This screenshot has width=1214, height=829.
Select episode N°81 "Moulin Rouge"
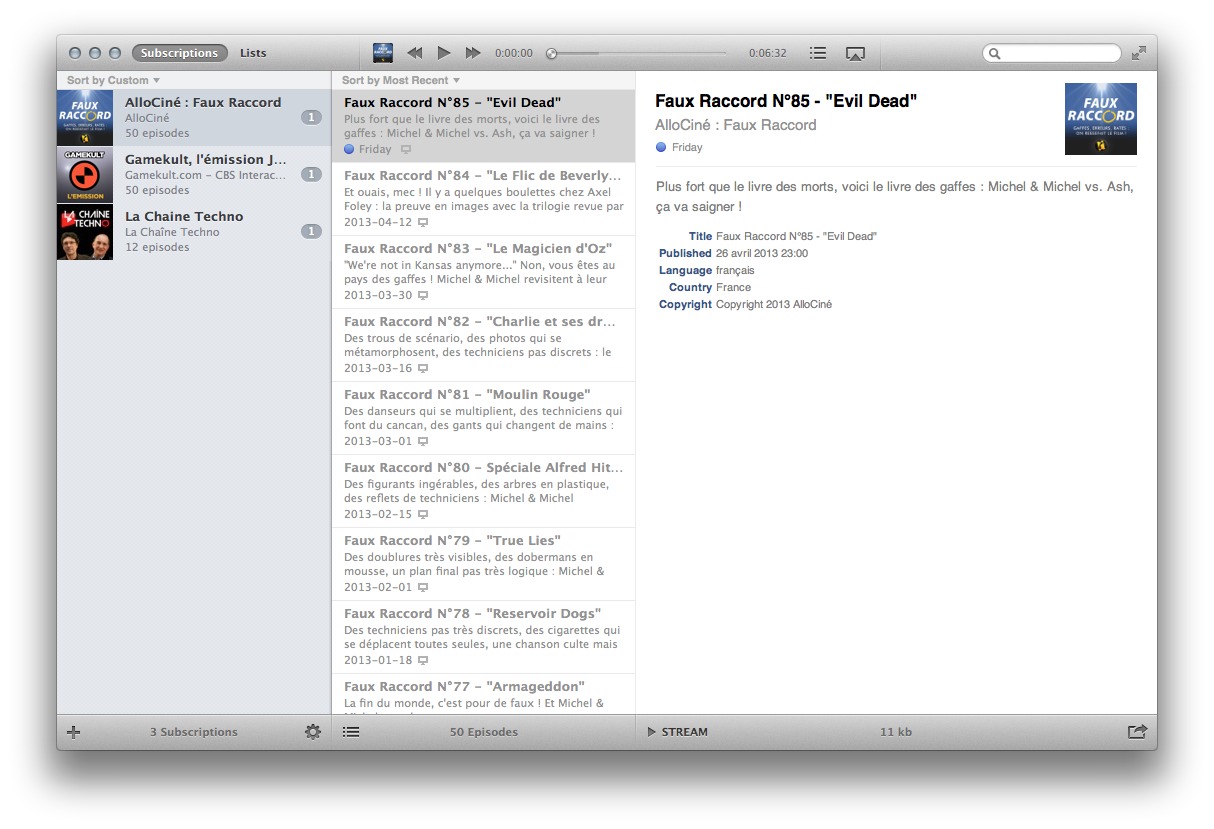(484, 418)
